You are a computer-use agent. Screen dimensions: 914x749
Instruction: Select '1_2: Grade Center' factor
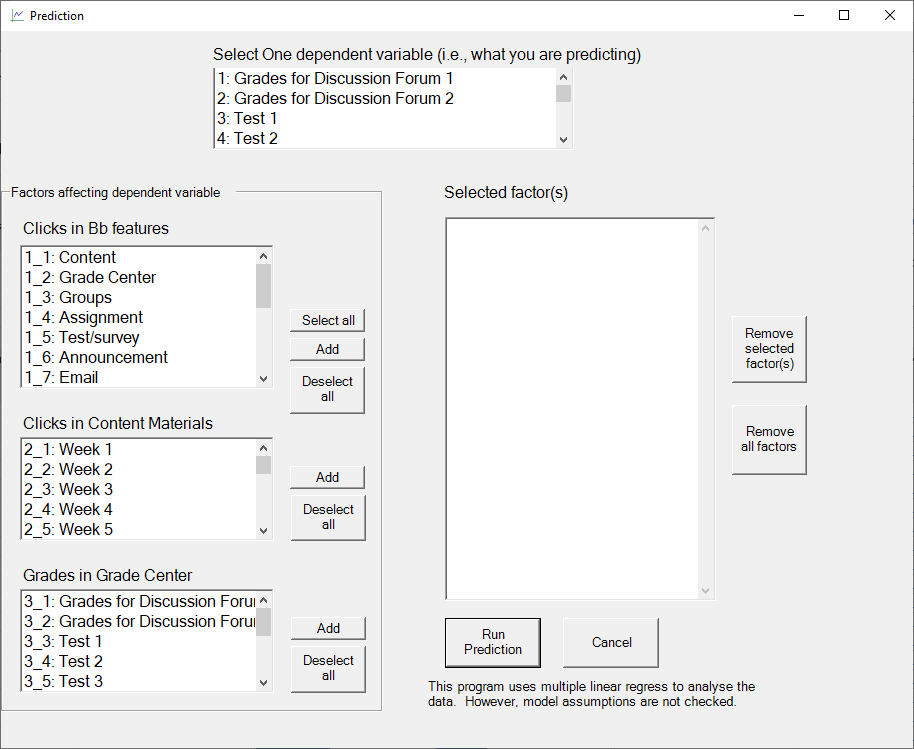pos(139,277)
